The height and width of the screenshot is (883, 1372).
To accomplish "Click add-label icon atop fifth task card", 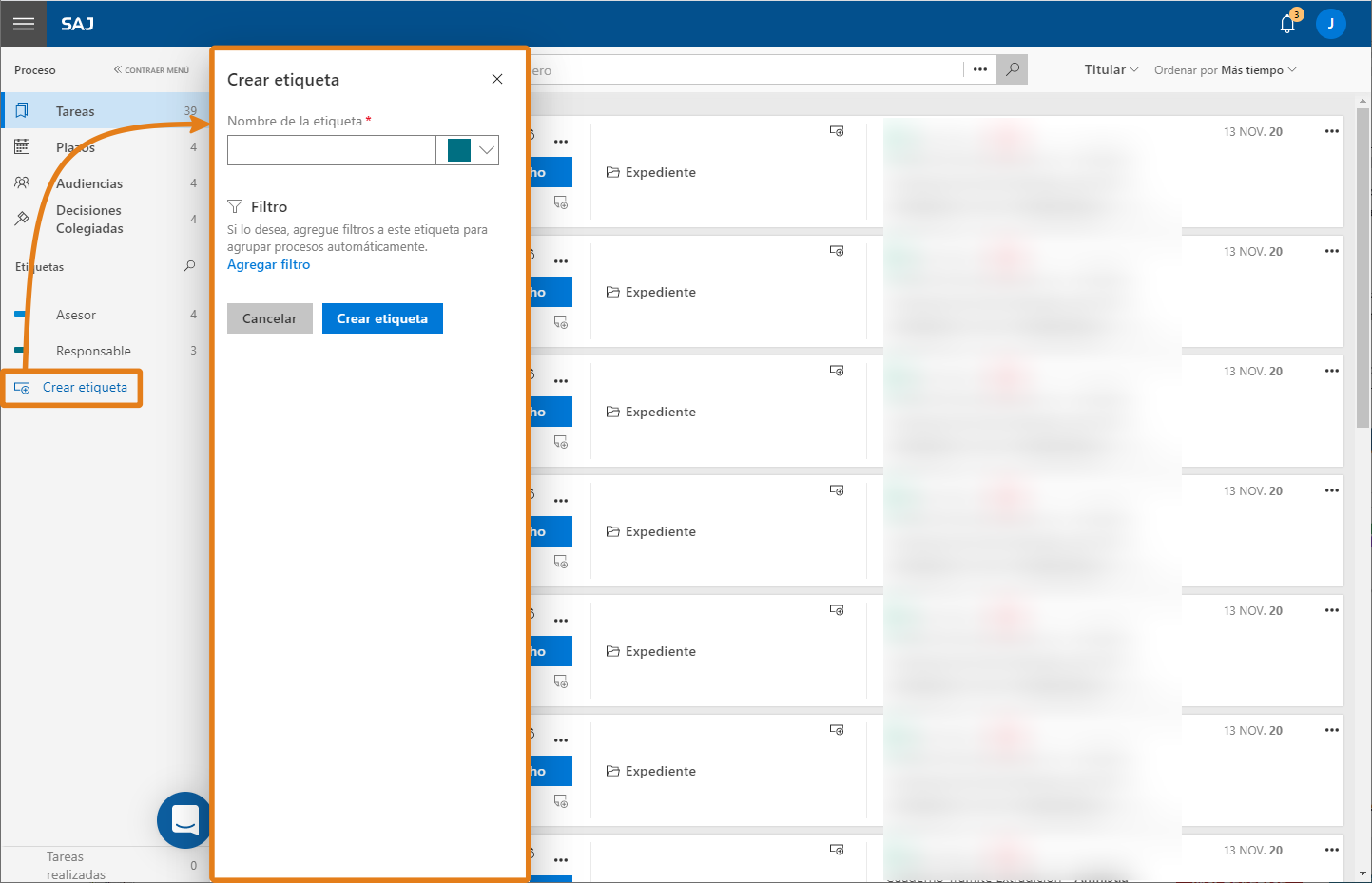I will coord(837,610).
